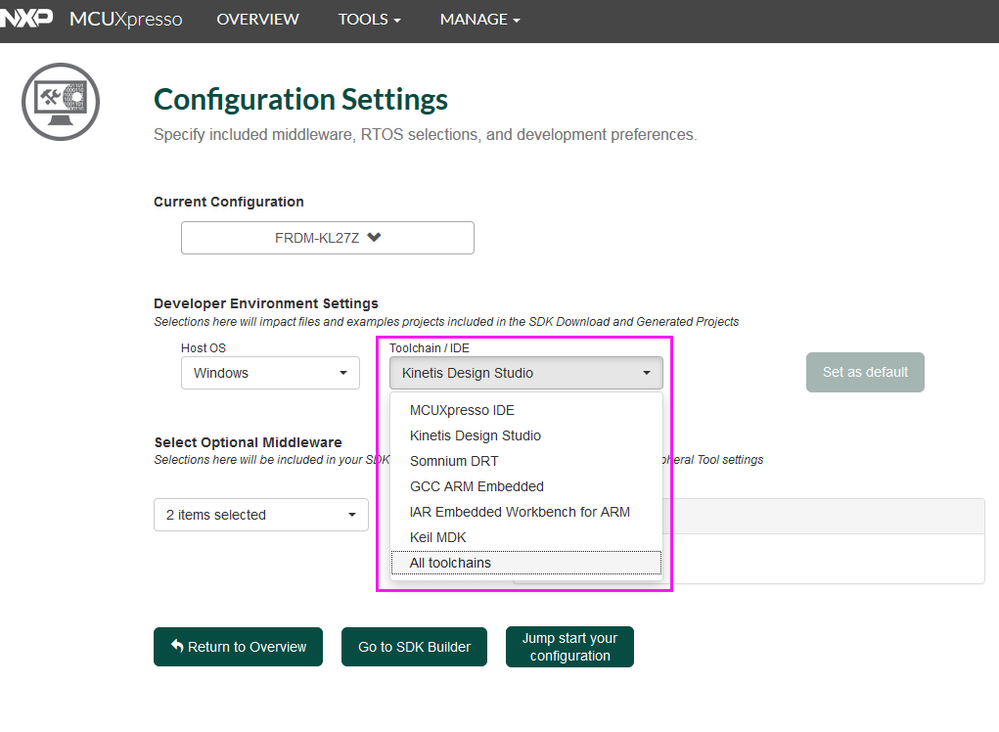Select Somnium DRT toolchain
The width and height of the screenshot is (999, 732).
[526, 461]
